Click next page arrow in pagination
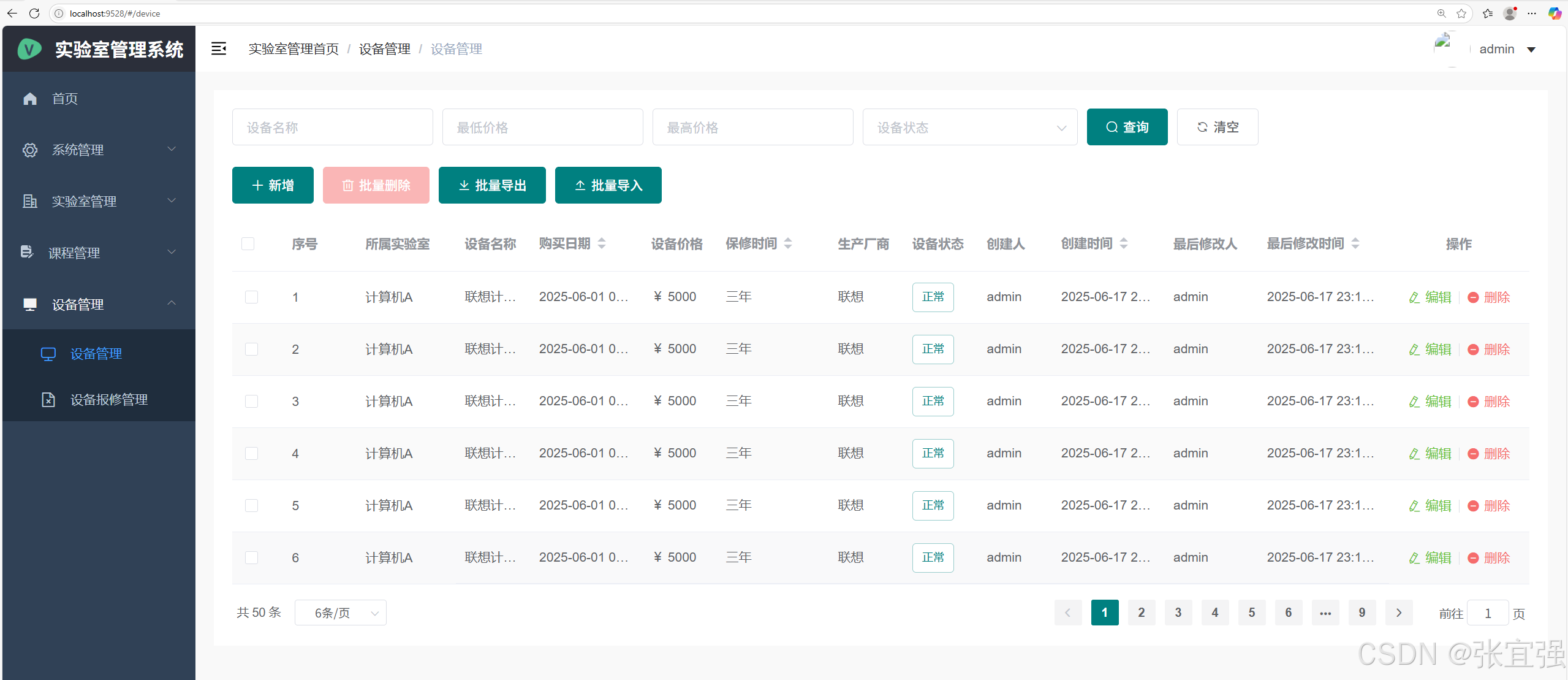 pyautogui.click(x=1398, y=613)
